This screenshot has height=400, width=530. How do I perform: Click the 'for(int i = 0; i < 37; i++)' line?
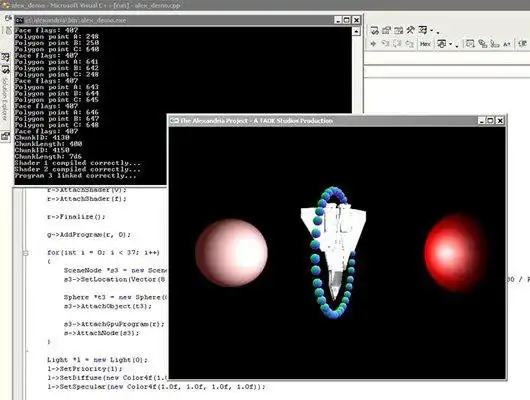click(x=103, y=252)
